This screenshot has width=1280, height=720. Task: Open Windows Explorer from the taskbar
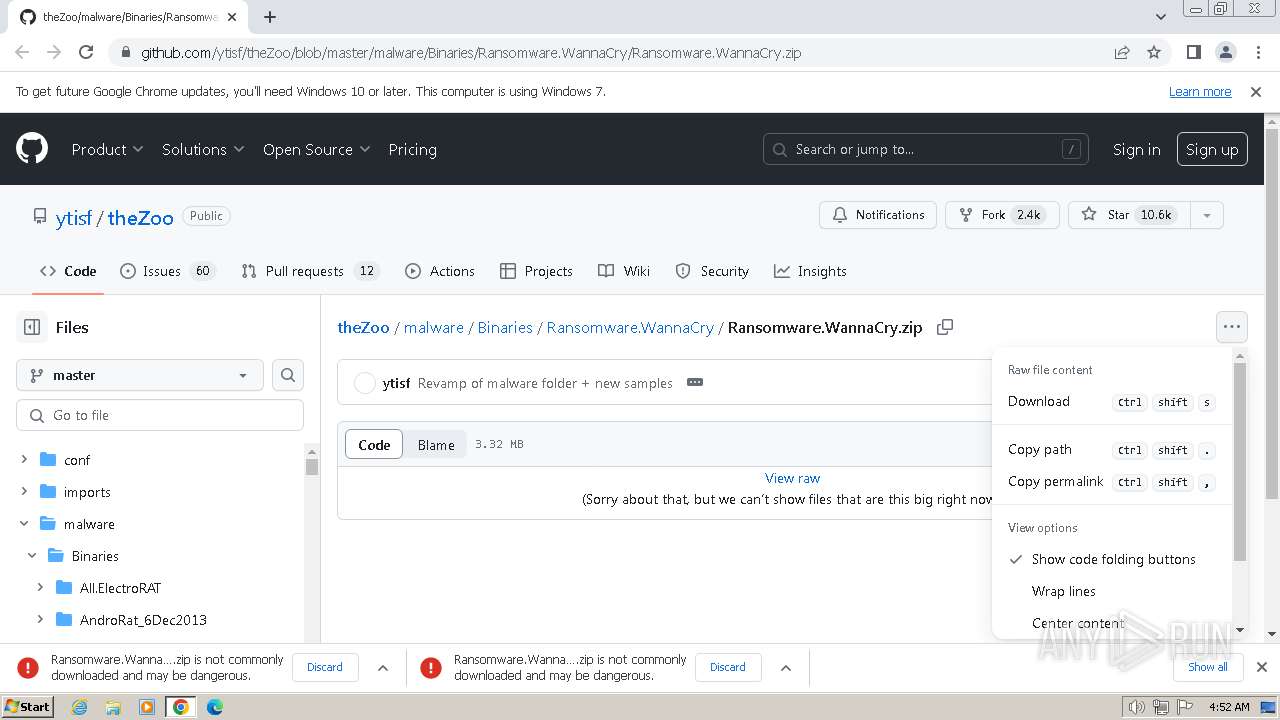click(113, 707)
